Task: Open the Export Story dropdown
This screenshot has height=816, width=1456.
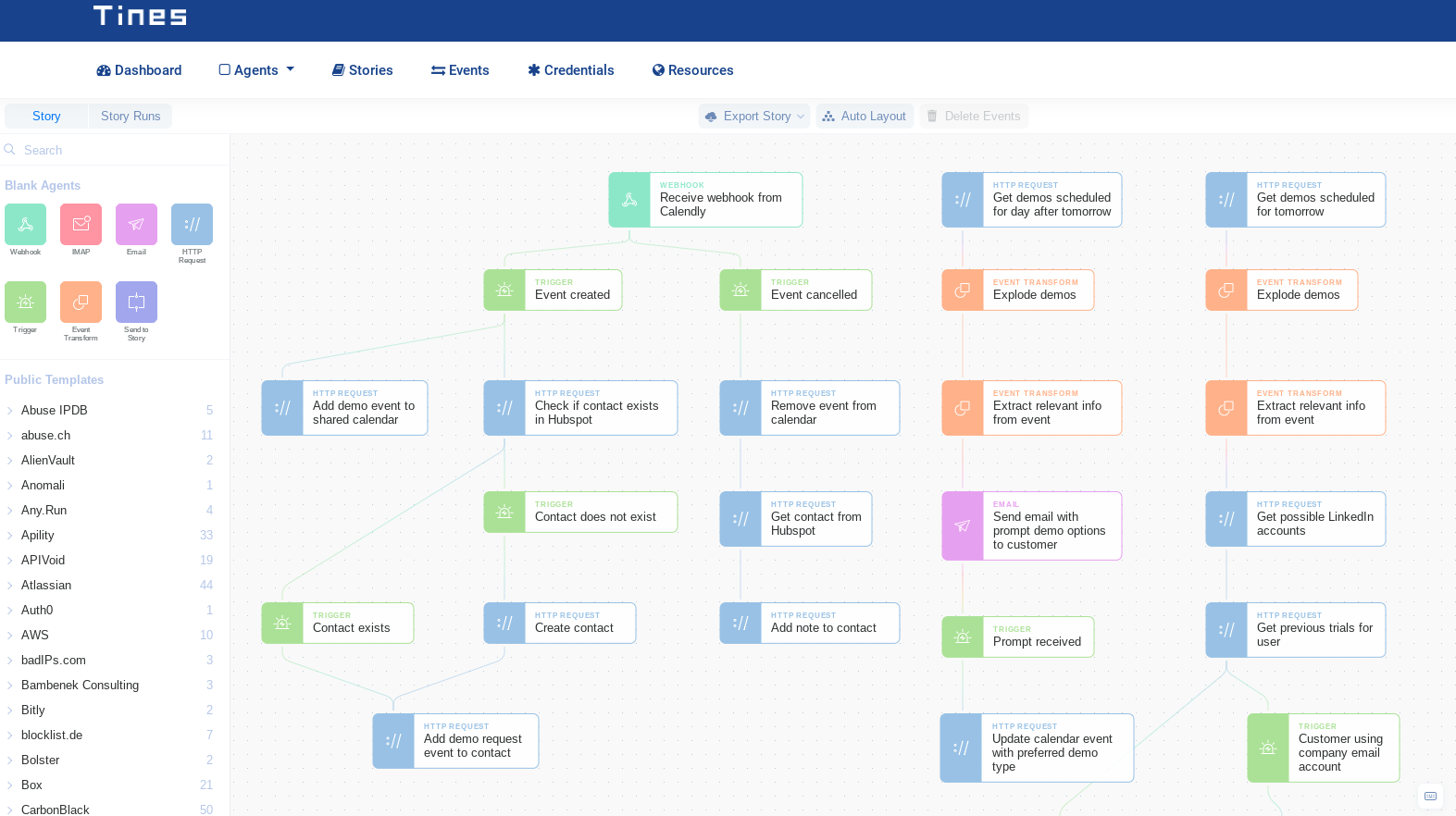Action: coord(754,116)
